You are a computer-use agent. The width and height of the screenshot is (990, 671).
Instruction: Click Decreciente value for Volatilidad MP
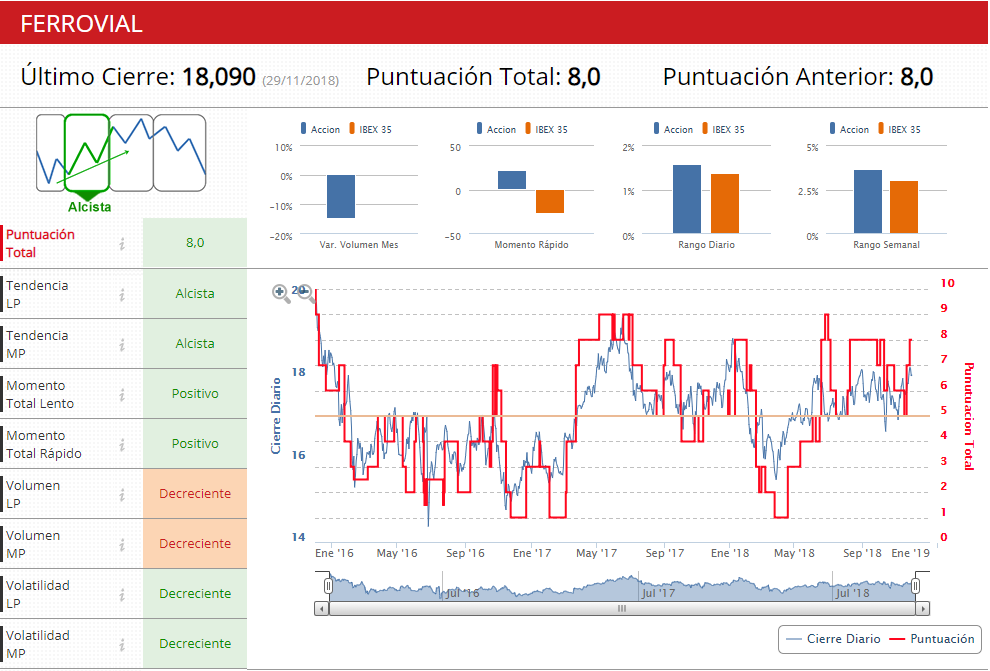pyautogui.click(x=195, y=643)
